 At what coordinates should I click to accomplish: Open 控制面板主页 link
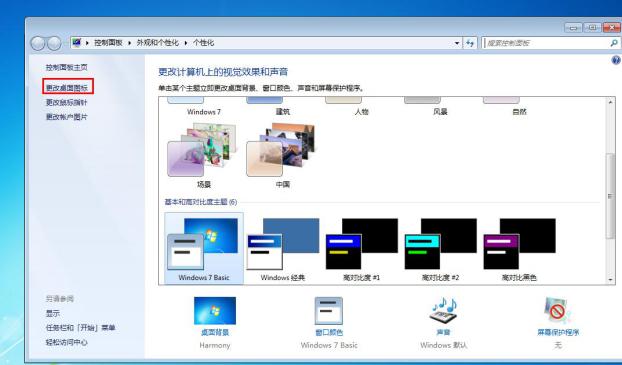[x=66, y=67]
